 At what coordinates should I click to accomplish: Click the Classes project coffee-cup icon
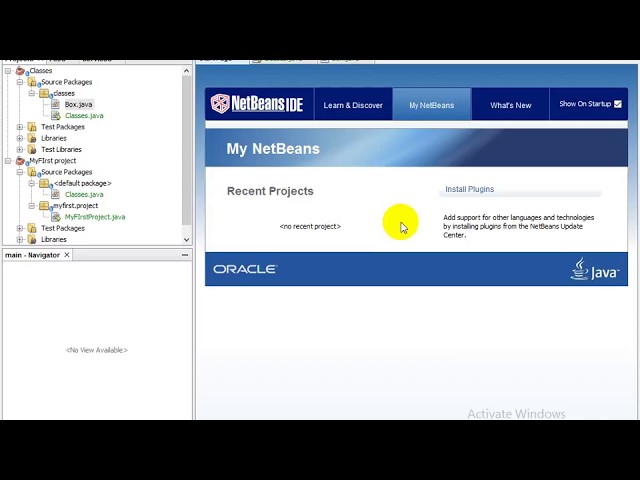click(x=20, y=71)
